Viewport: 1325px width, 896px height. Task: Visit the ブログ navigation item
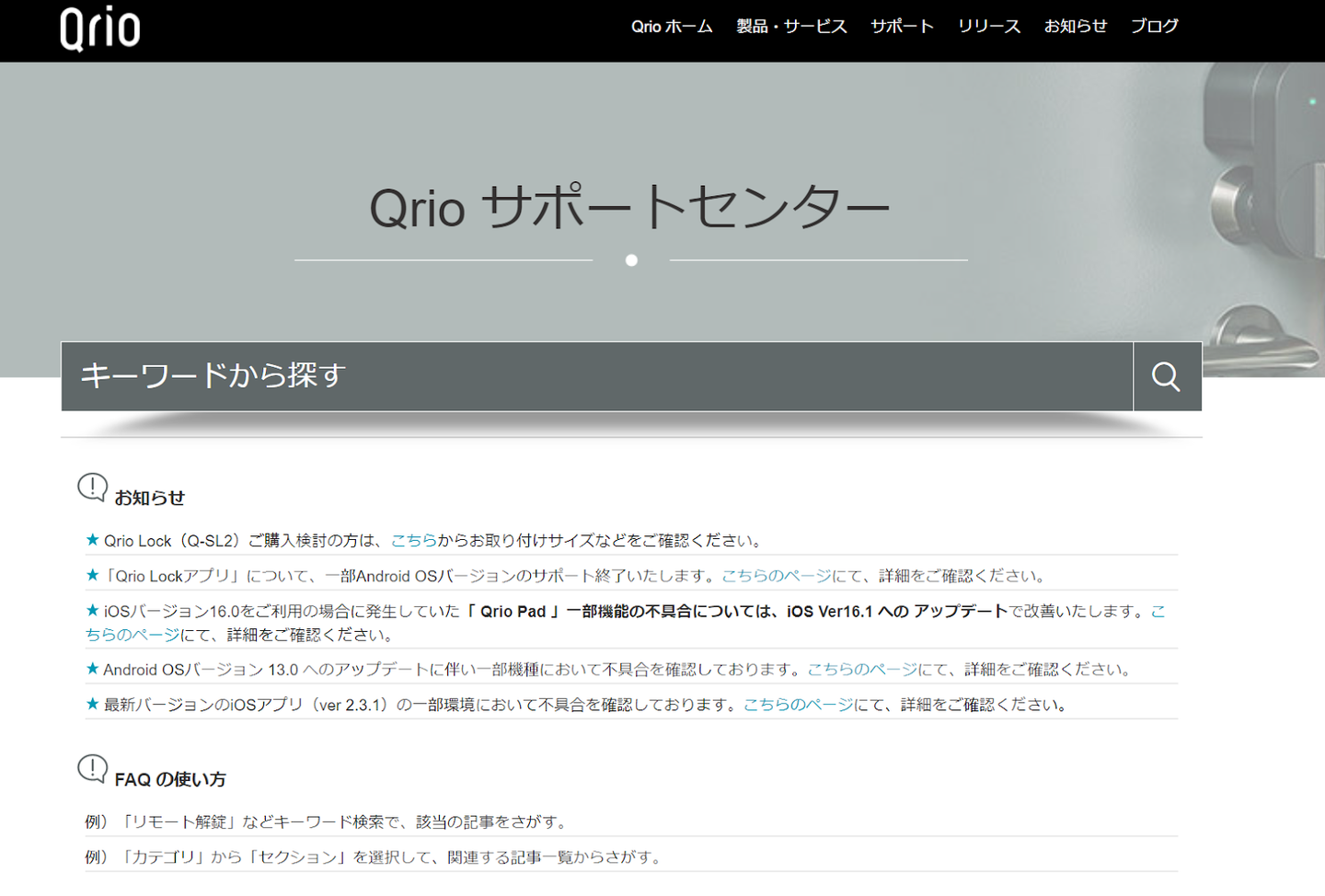click(x=1155, y=27)
